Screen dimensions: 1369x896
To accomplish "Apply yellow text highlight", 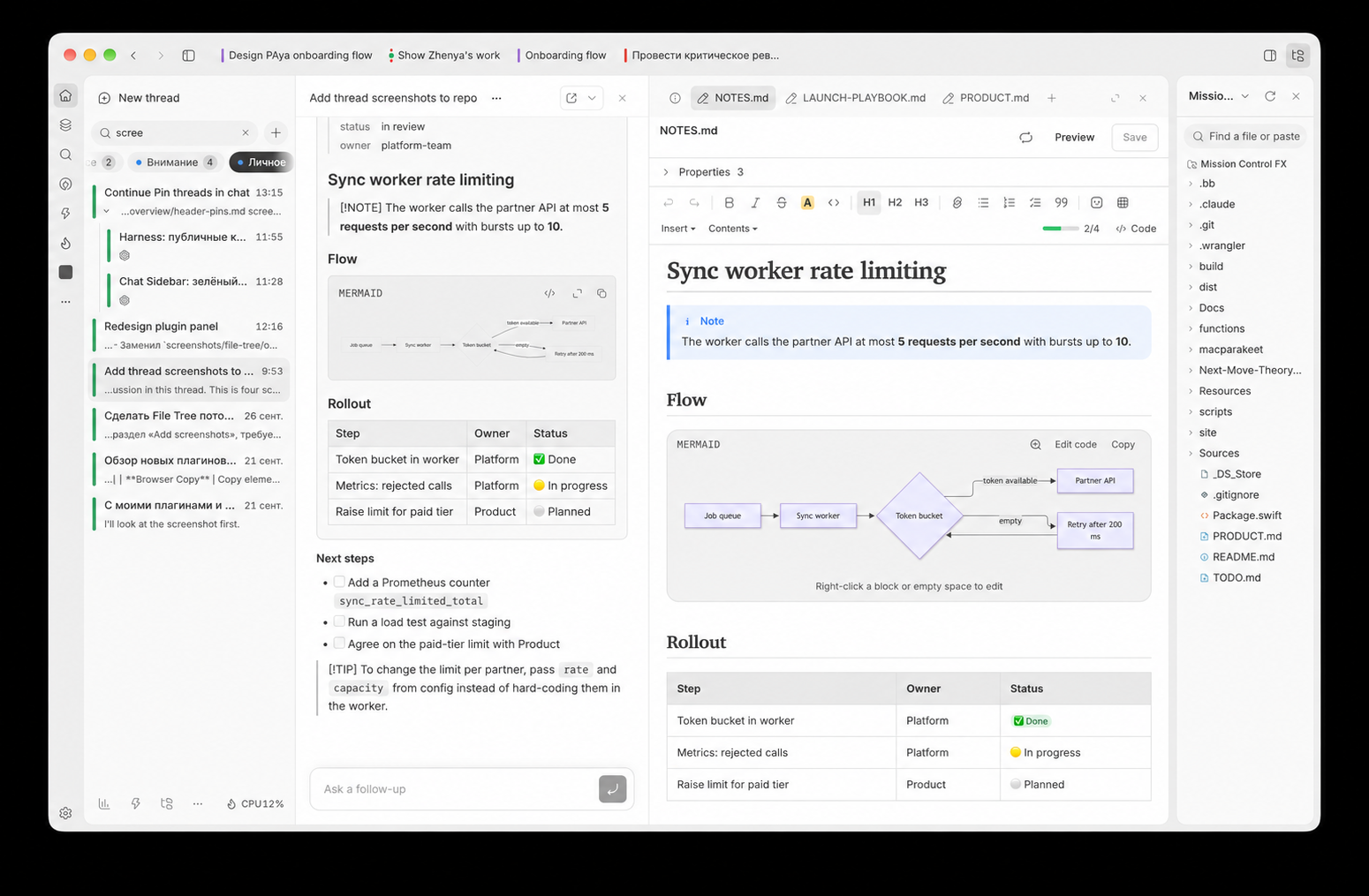I will coord(807,202).
